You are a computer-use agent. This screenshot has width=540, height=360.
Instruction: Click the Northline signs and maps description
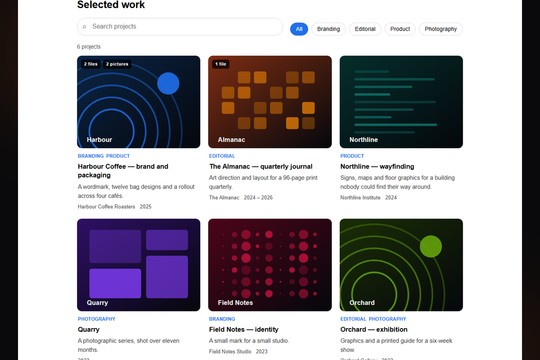397,182
